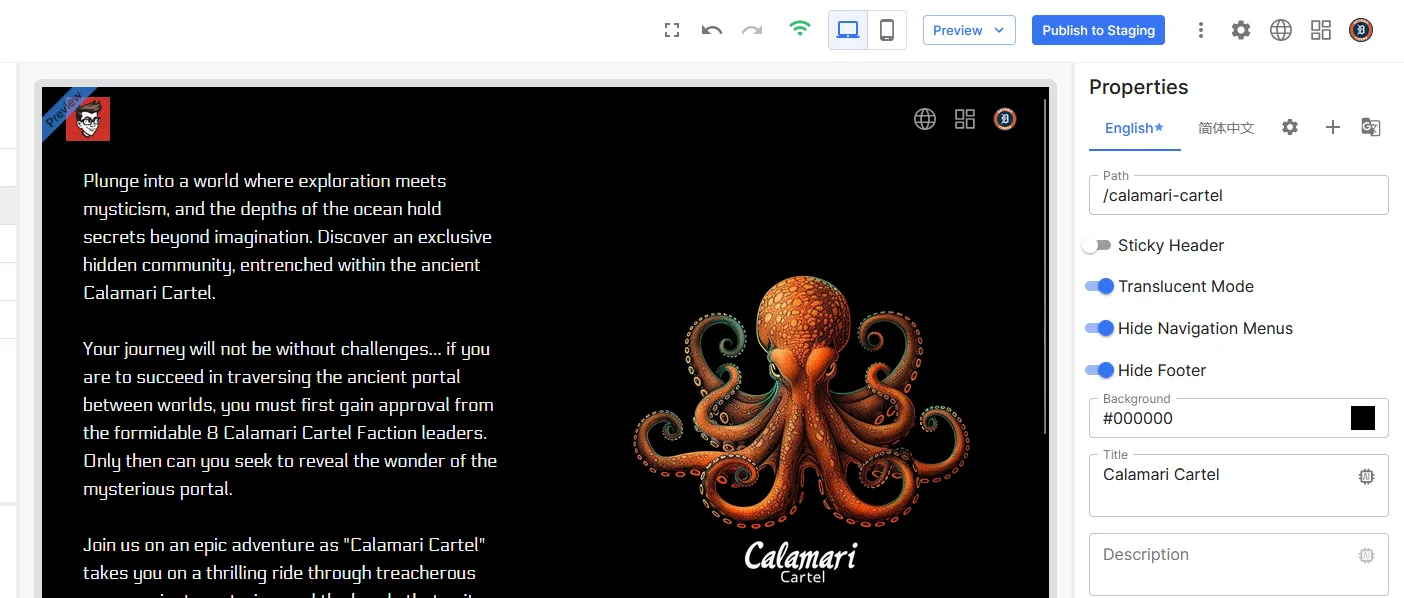This screenshot has height=598, width=1404.
Task: Click Publish to Staging button
Action: 1098,30
